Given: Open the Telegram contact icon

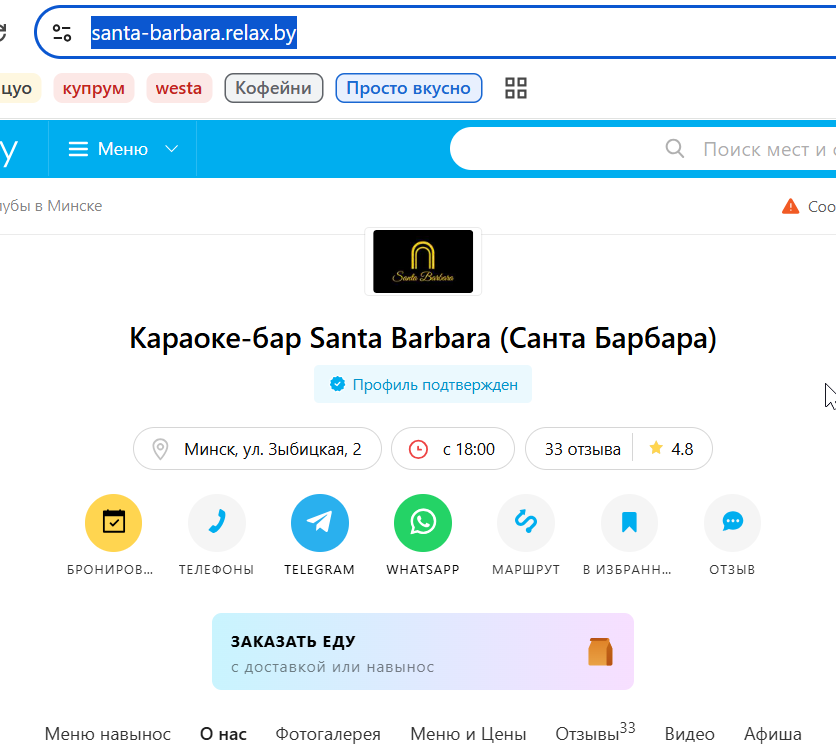Looking at the screenshot, I should (x=319, y=523).
